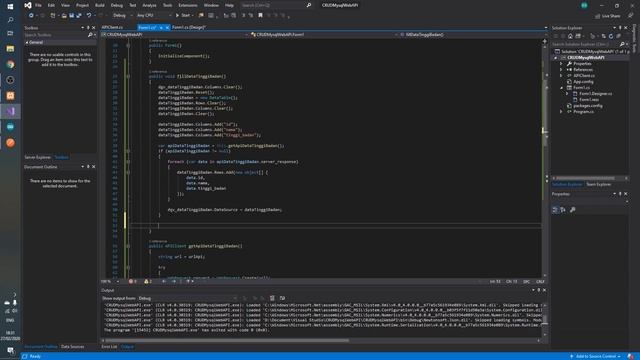Toggle Word Wrap icon in Output panel
This screenshot has width=640, height=360.
(x=282, y=298)
